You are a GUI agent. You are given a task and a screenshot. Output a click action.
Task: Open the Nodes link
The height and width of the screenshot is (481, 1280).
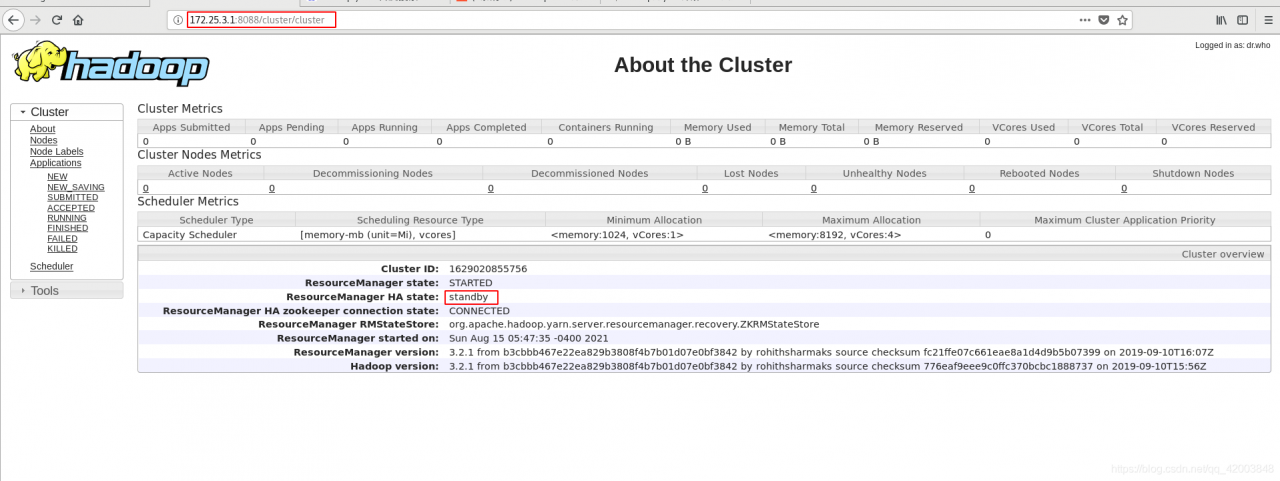44,140
